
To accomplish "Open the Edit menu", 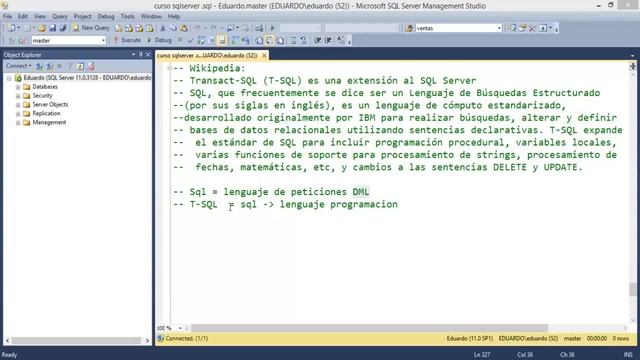I will click(x=23, y=16).
